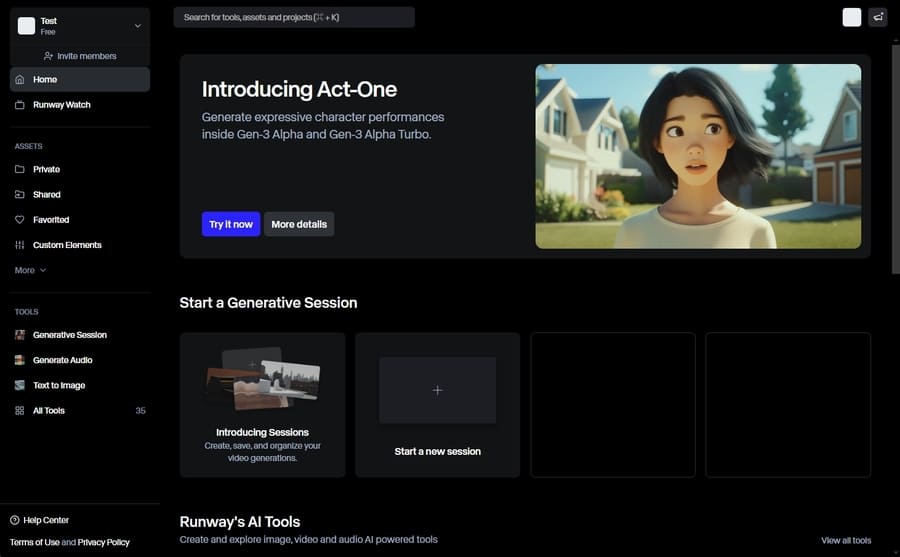
Task: Open the Shared assets item
Action: coord(80,194)
